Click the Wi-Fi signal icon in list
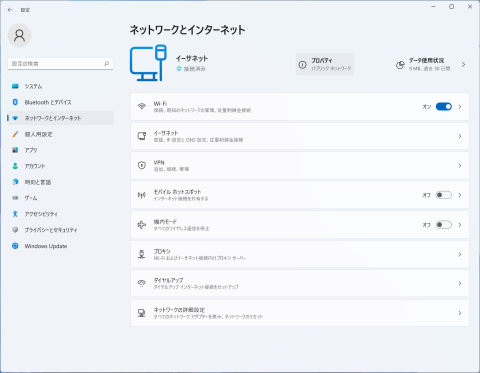480x373 pixels. (142, 106)
